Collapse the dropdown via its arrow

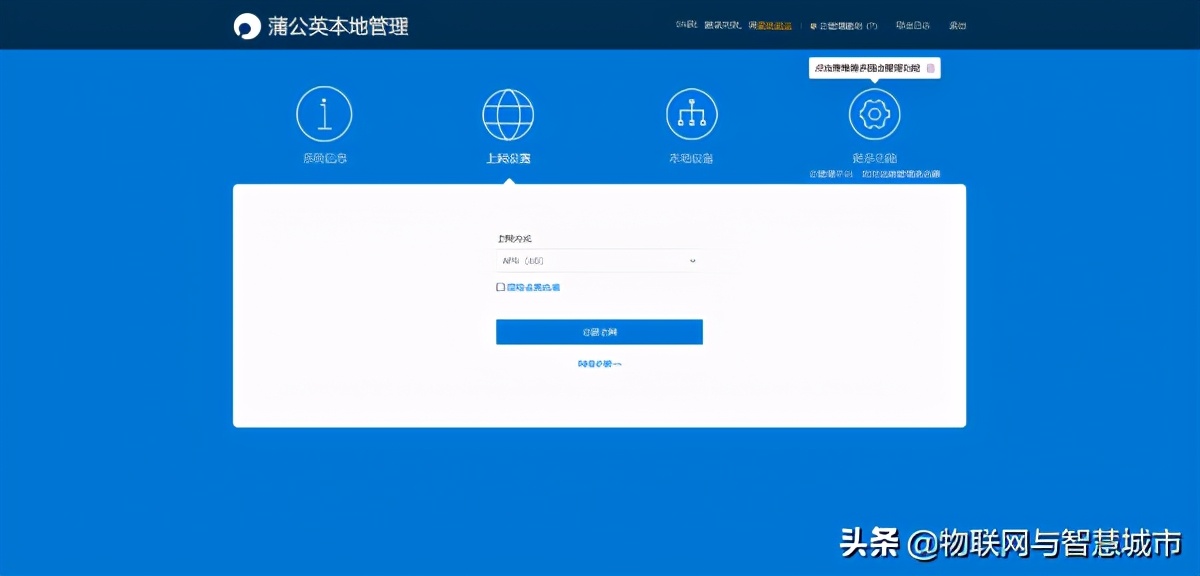point(691,260)
